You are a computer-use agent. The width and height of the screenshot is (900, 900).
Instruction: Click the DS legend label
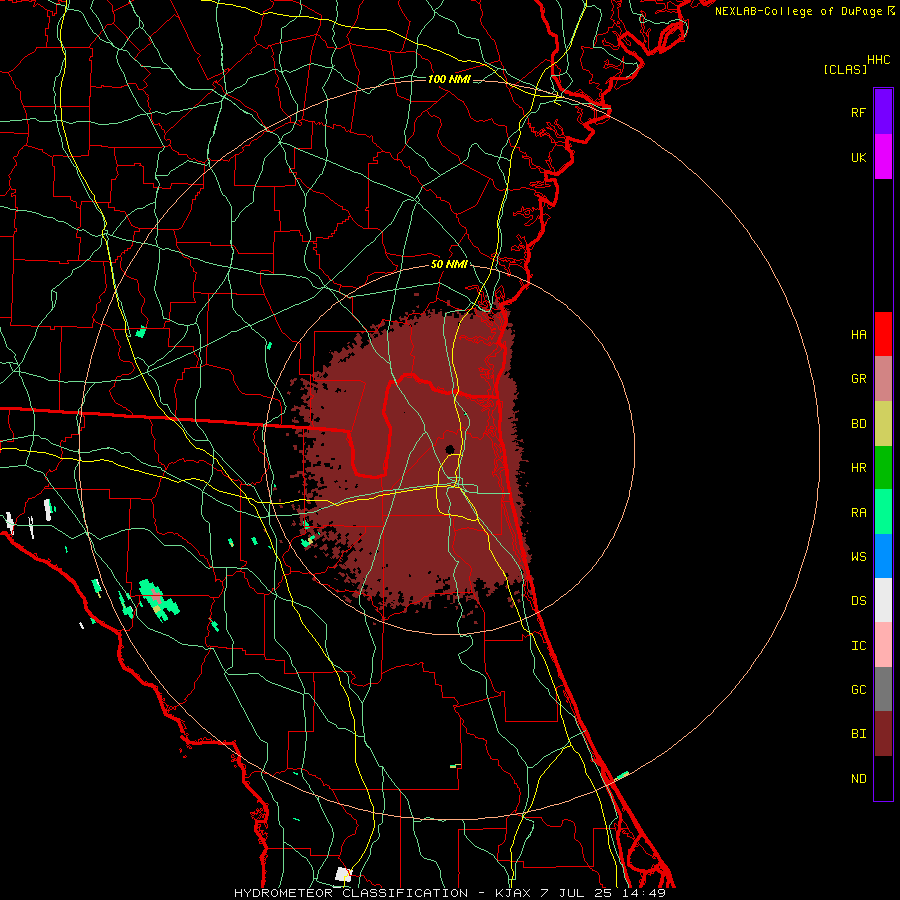tap(858, 601)
